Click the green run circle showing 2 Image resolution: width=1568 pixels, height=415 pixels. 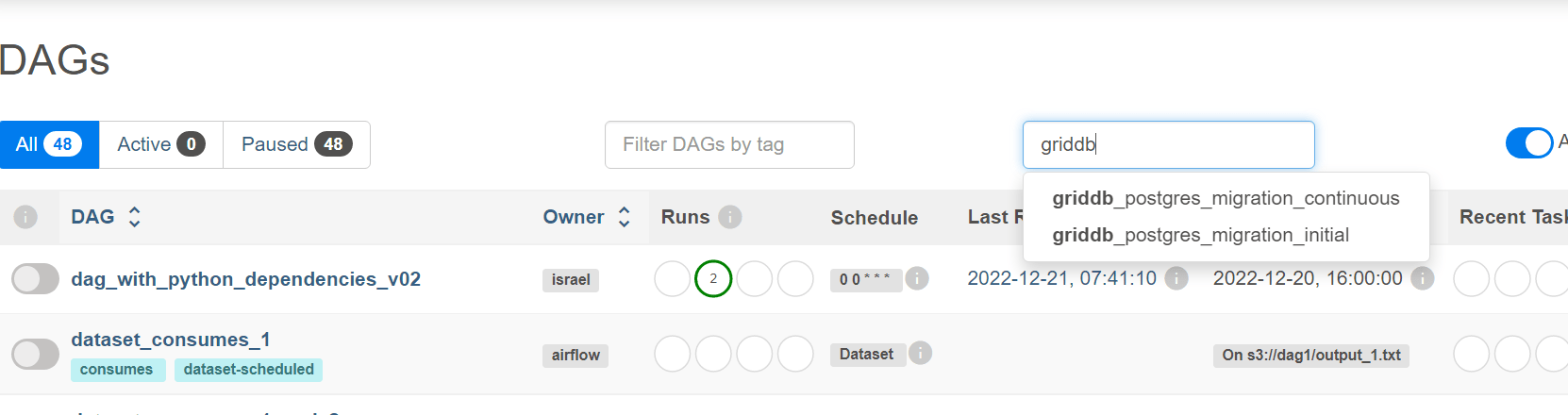713,278
